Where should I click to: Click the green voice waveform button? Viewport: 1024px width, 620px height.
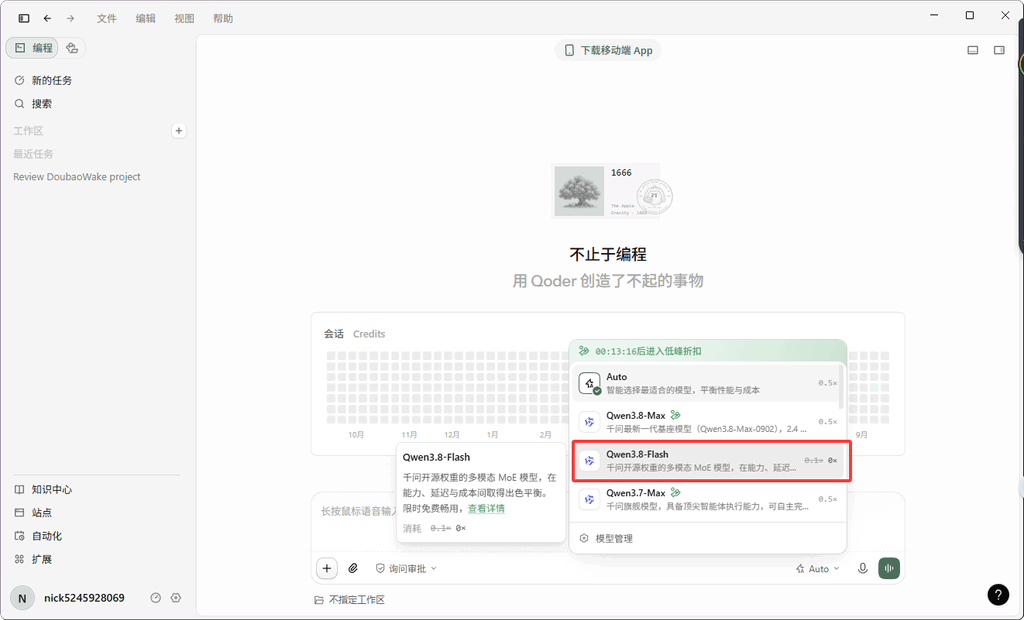coord(889,568)
